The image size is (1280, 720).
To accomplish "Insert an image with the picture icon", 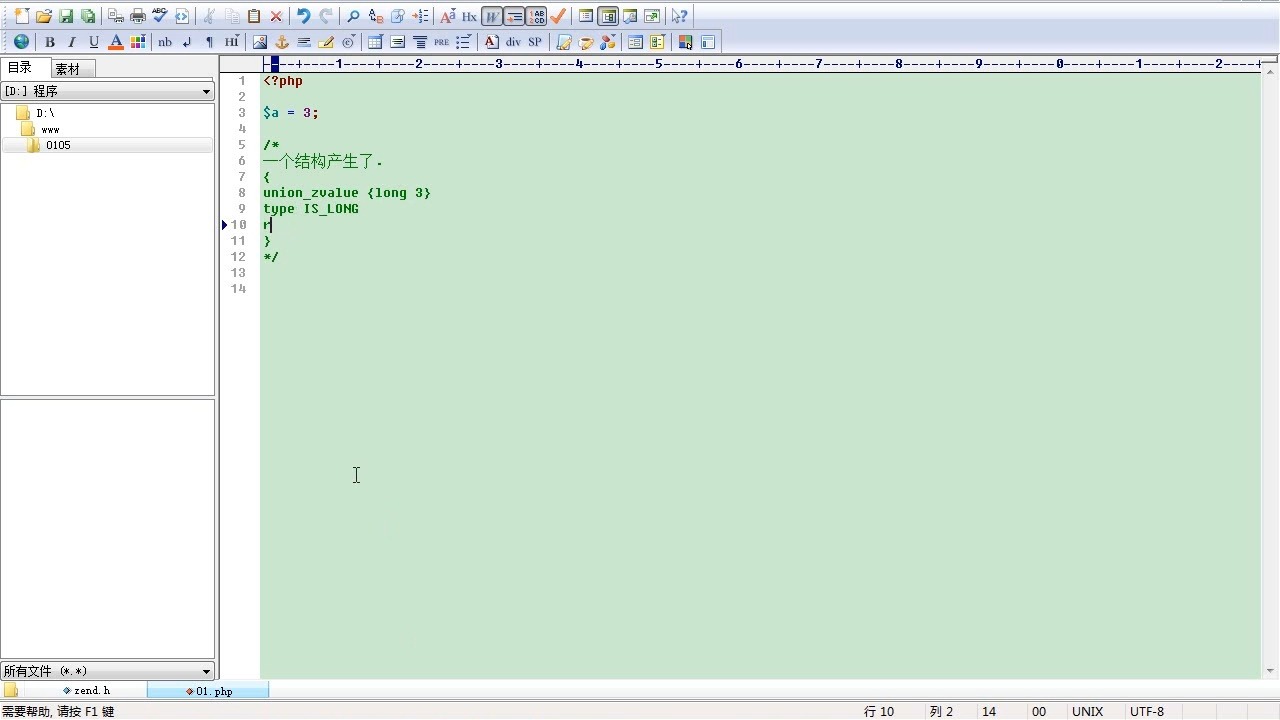I will point(260,42).
